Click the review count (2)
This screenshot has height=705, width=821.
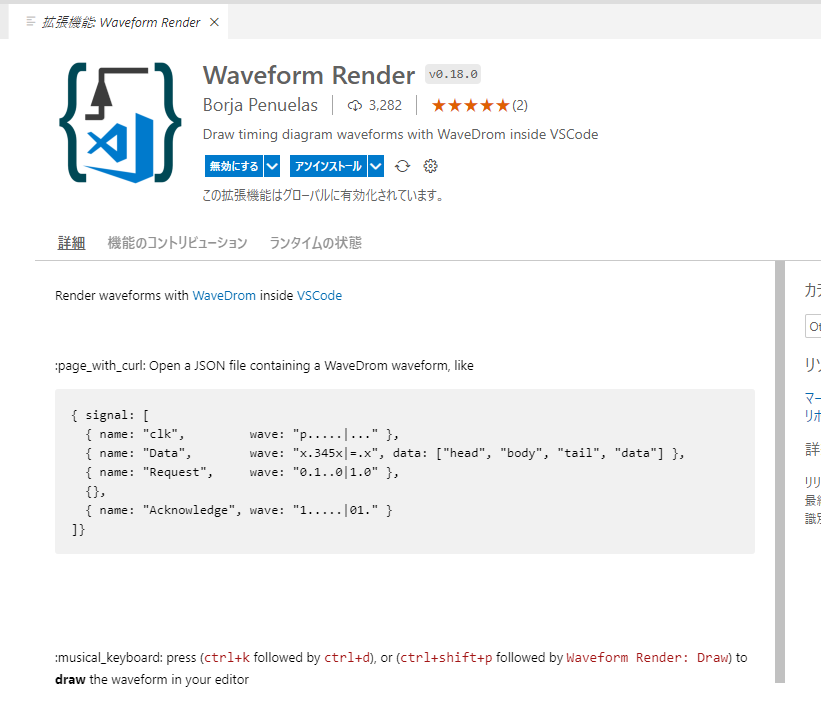click(x=520, y=105)
